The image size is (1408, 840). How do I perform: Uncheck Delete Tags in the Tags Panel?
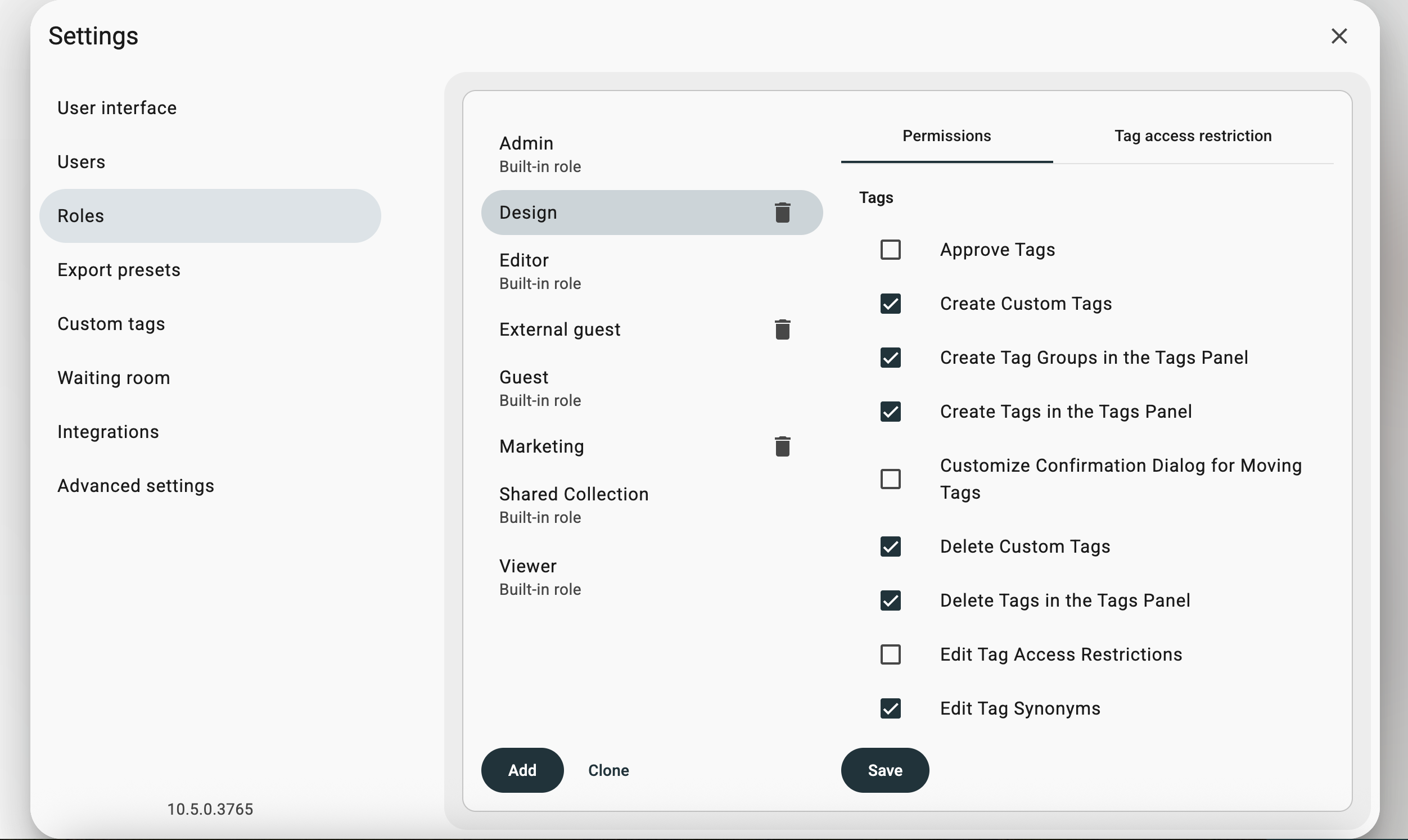point(890,600)
